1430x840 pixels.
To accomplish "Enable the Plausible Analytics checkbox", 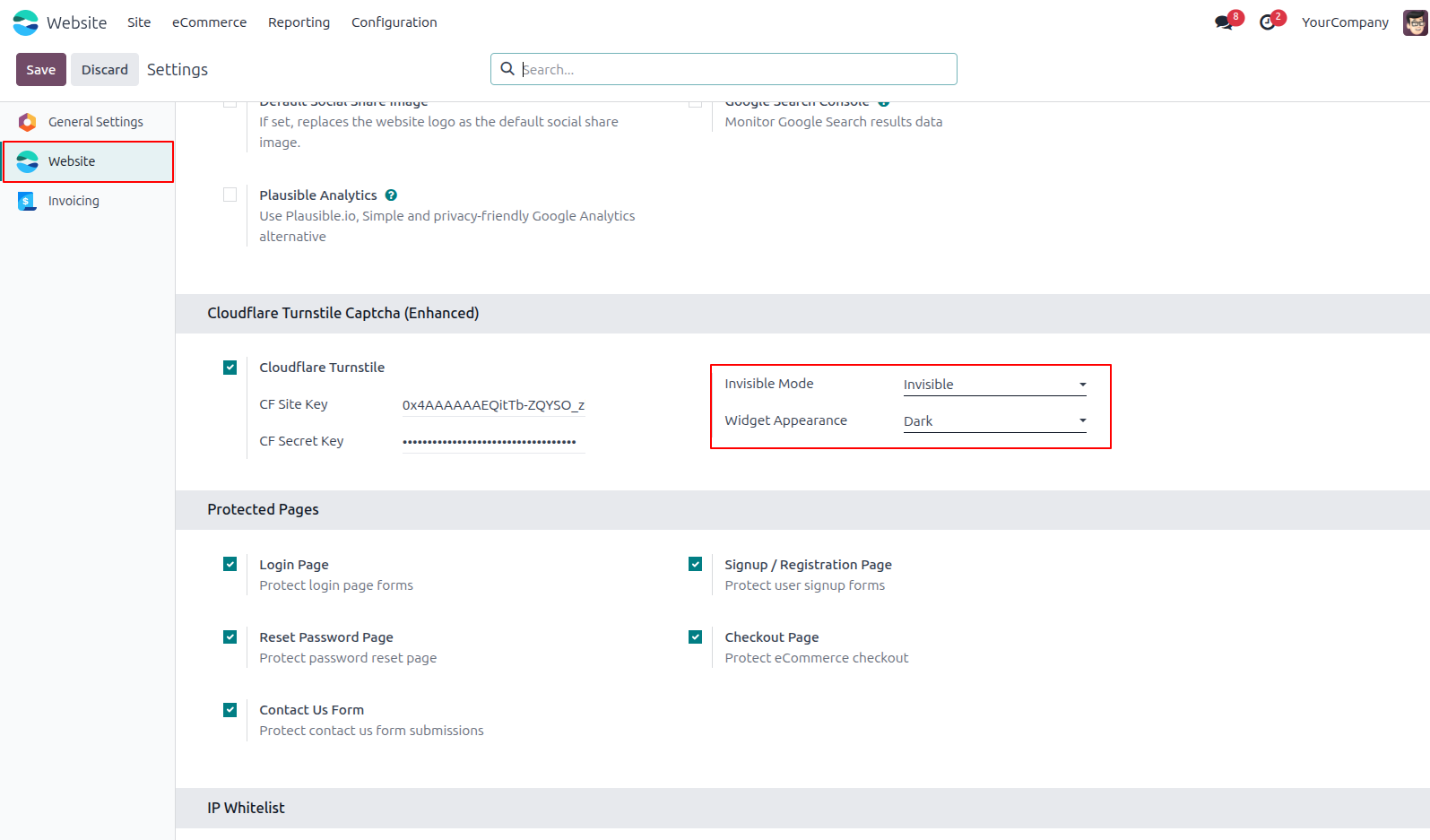I will [230, 195].
